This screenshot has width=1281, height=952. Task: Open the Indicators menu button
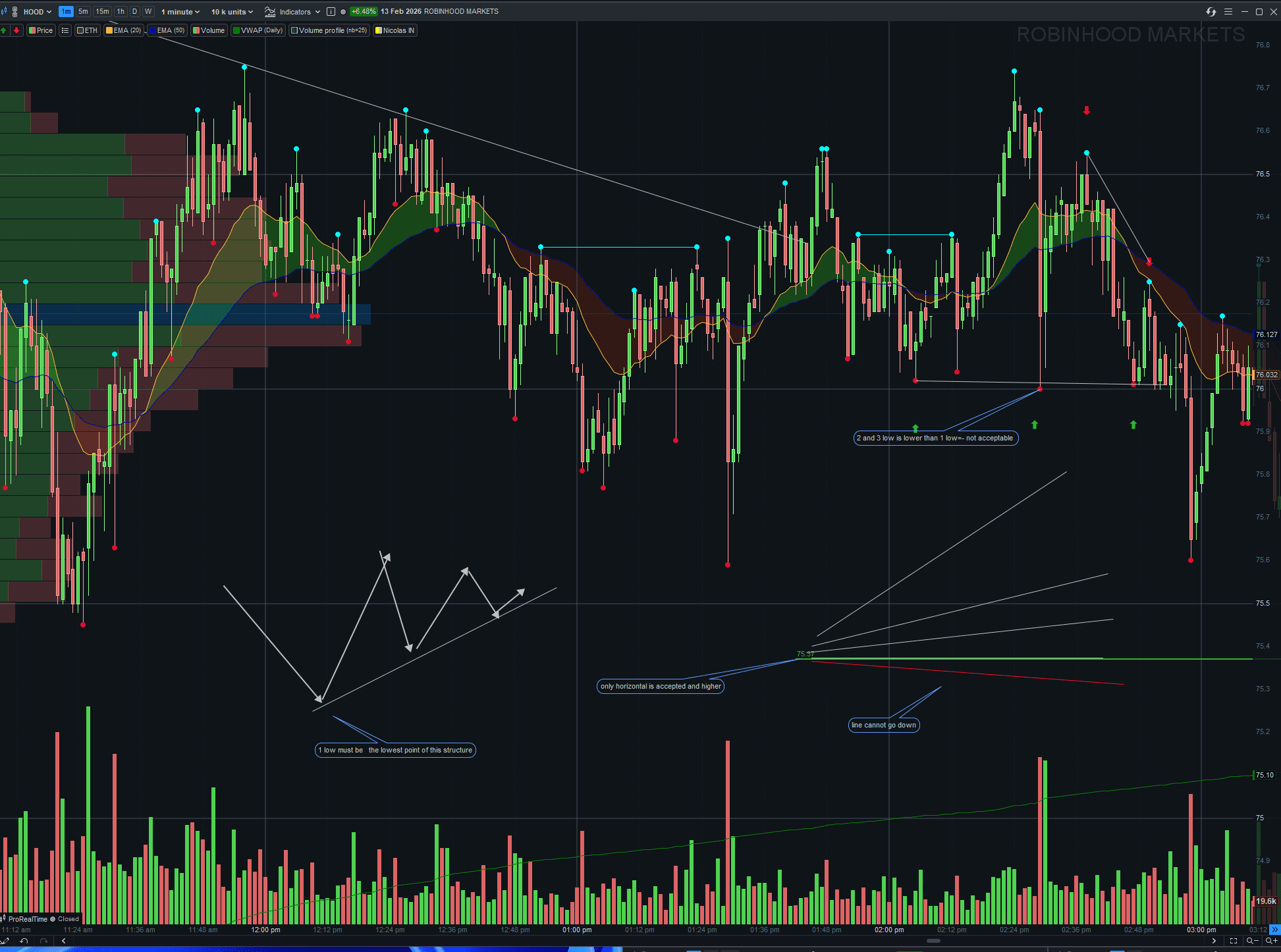292,11
